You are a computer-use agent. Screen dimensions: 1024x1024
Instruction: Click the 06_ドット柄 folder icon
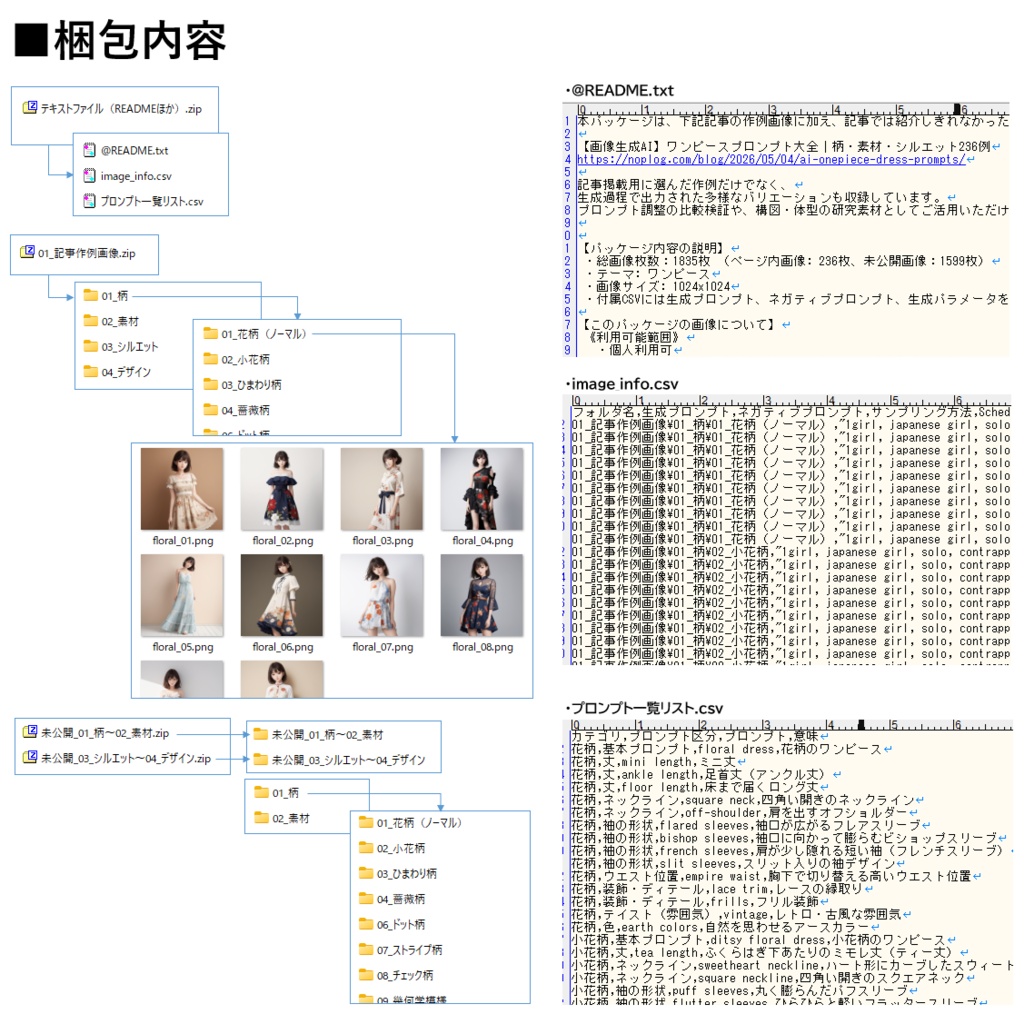[366, 923]
